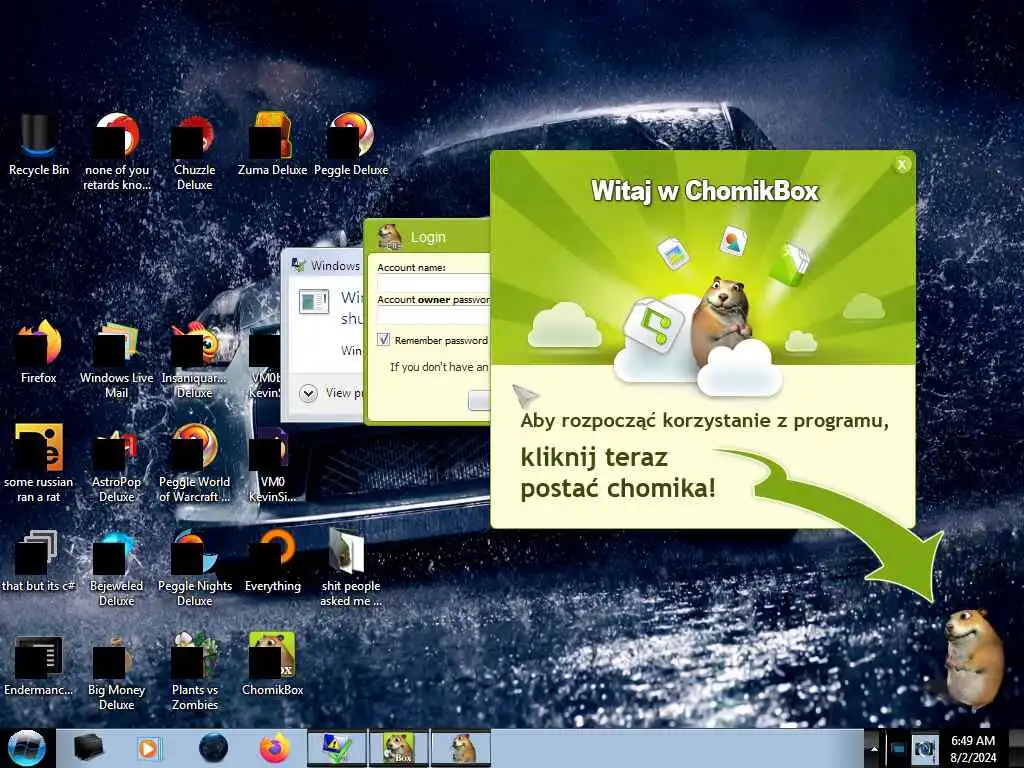Open the Peggle Nights Deluxe shortcut
1024x768 pixels.
194,568
